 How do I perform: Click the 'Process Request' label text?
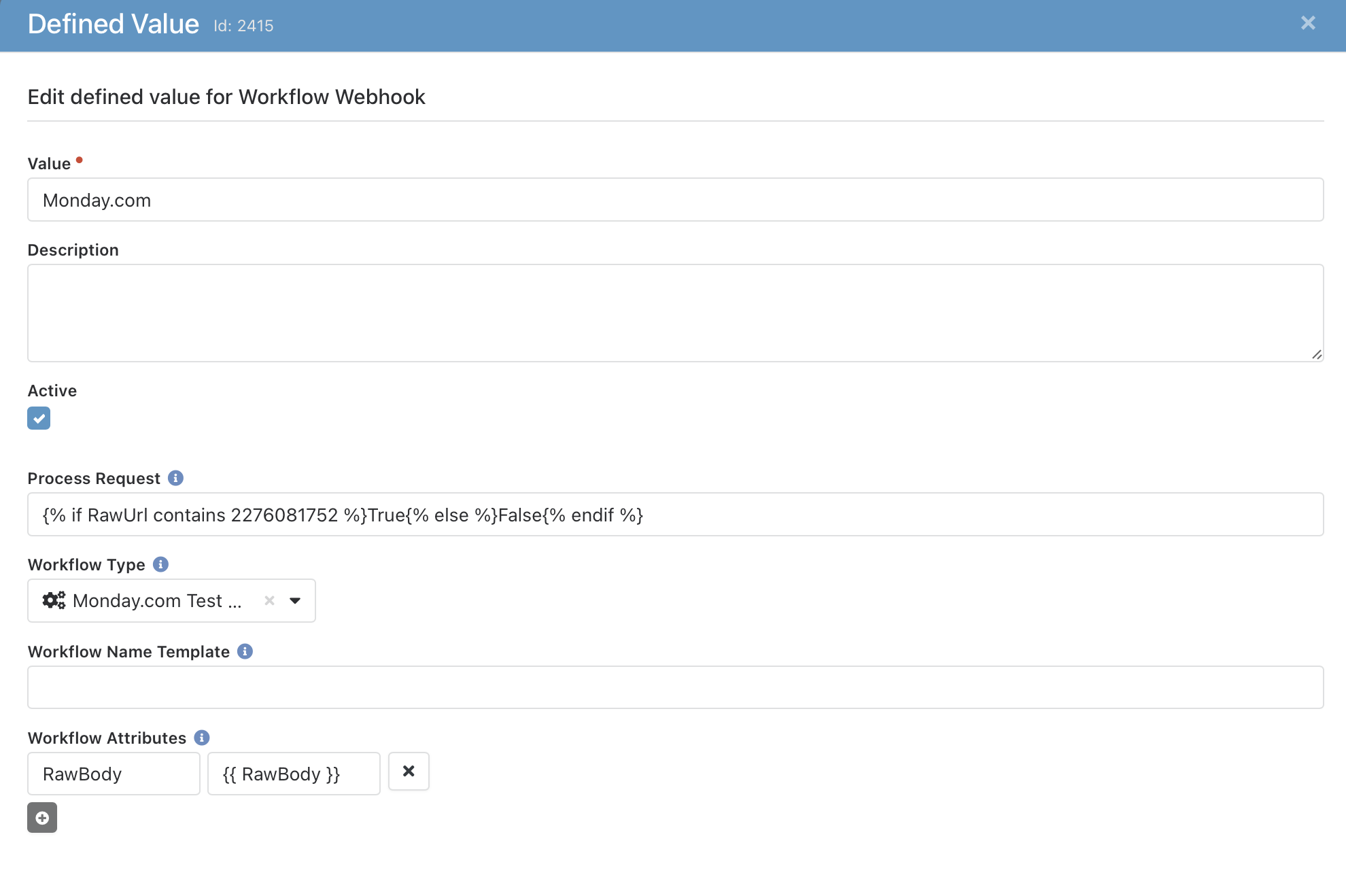pos(94,479)
